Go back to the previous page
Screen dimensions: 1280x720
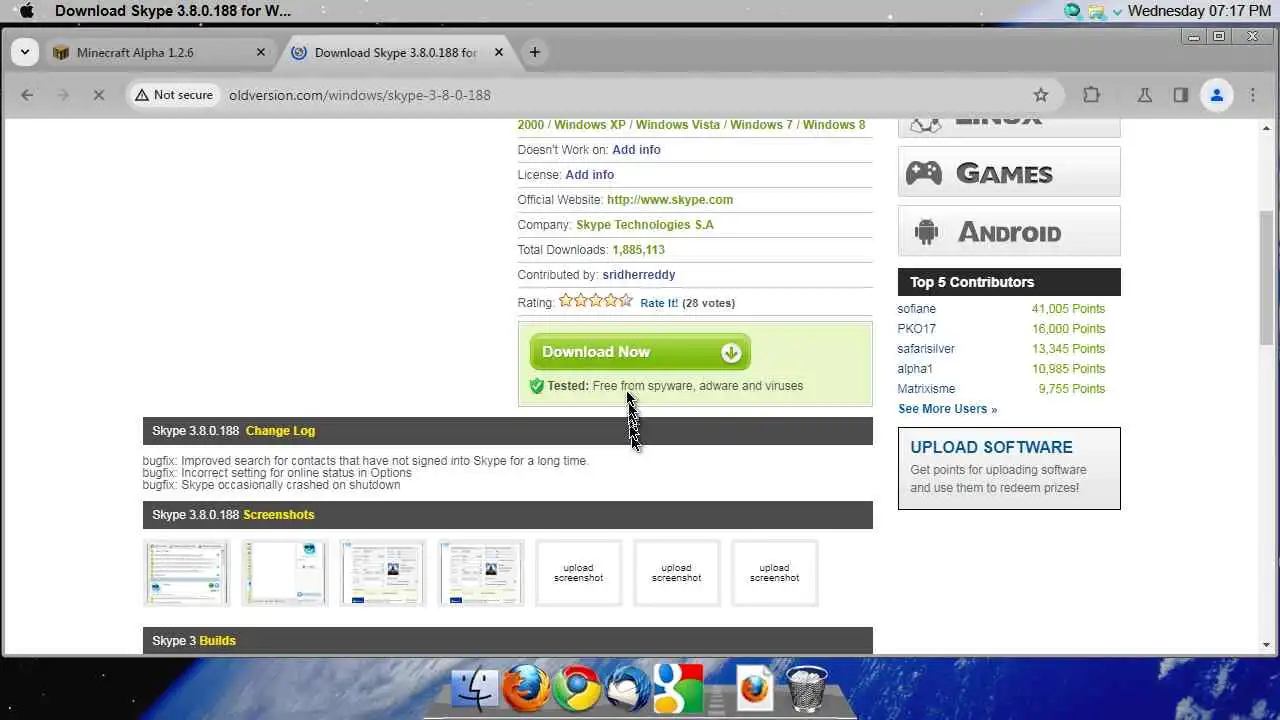(28, 95)
